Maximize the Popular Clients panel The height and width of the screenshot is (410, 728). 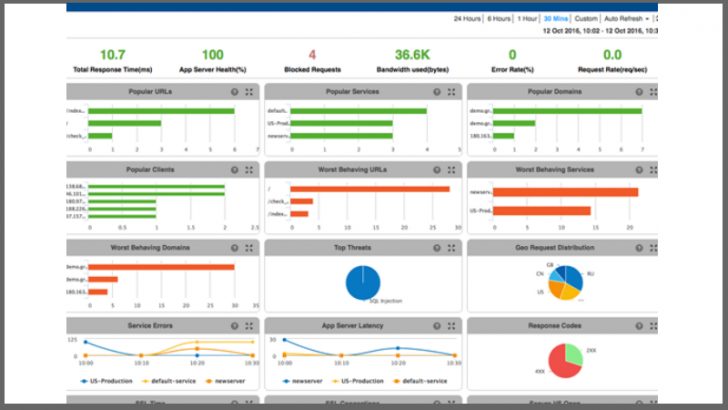point(249,170)
